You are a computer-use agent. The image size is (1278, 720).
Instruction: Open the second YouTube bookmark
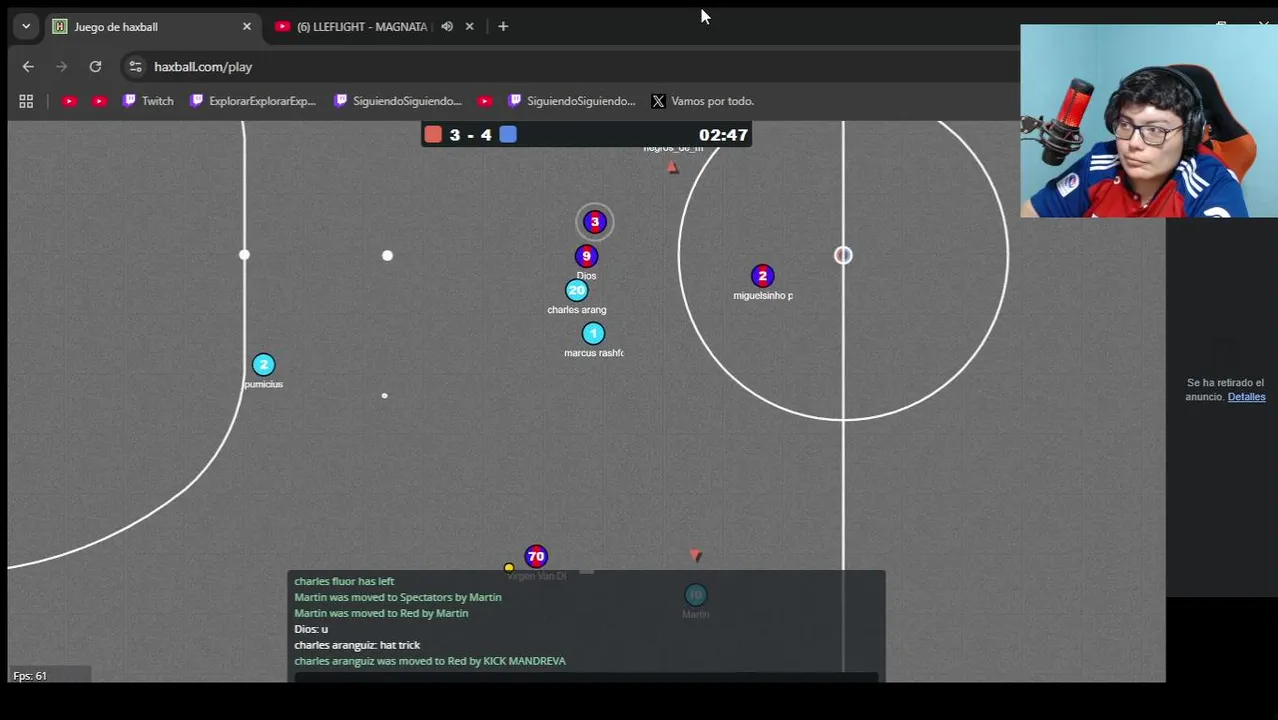pos(99,101)
